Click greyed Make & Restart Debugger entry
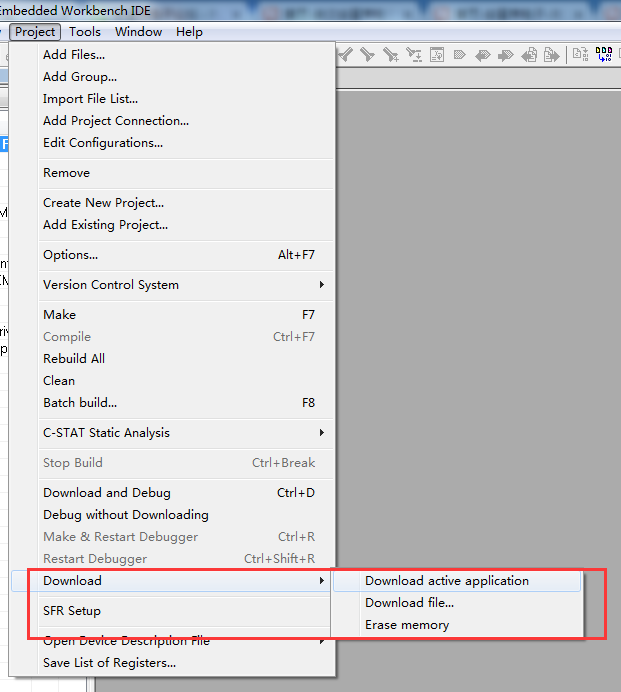The image size is (621, 692). (172, 537)
